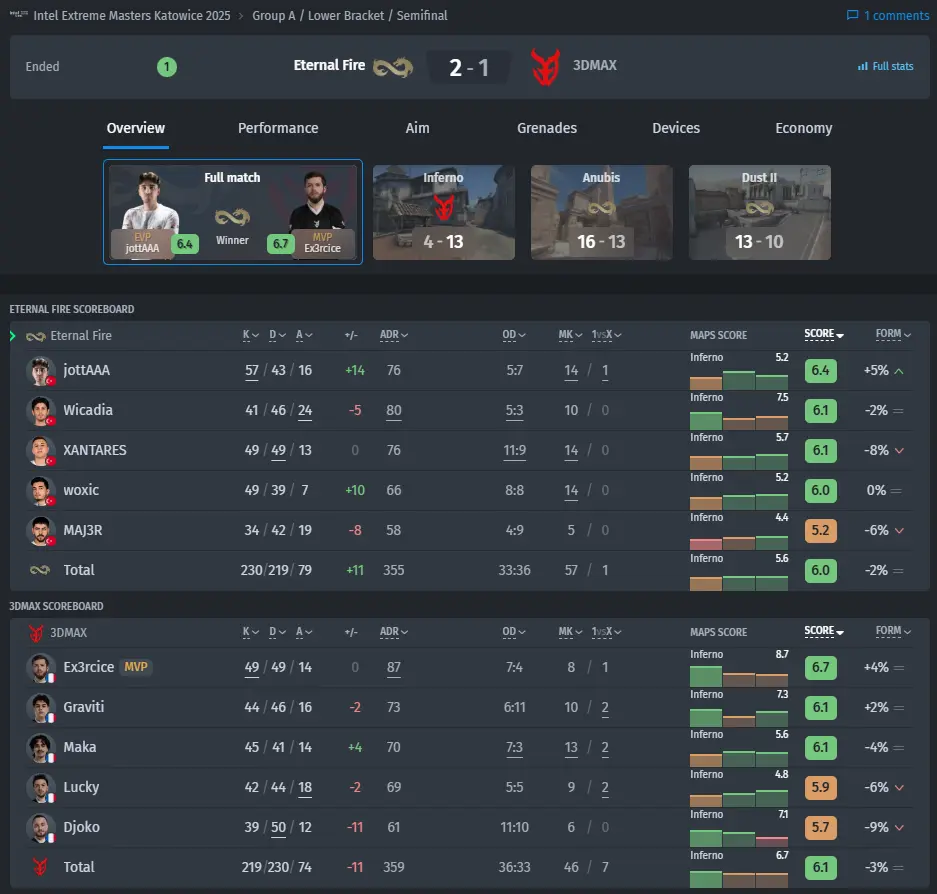
Task: Click the 3DMAX logo in scoreboard header
Action: click(x=36, y=633)
